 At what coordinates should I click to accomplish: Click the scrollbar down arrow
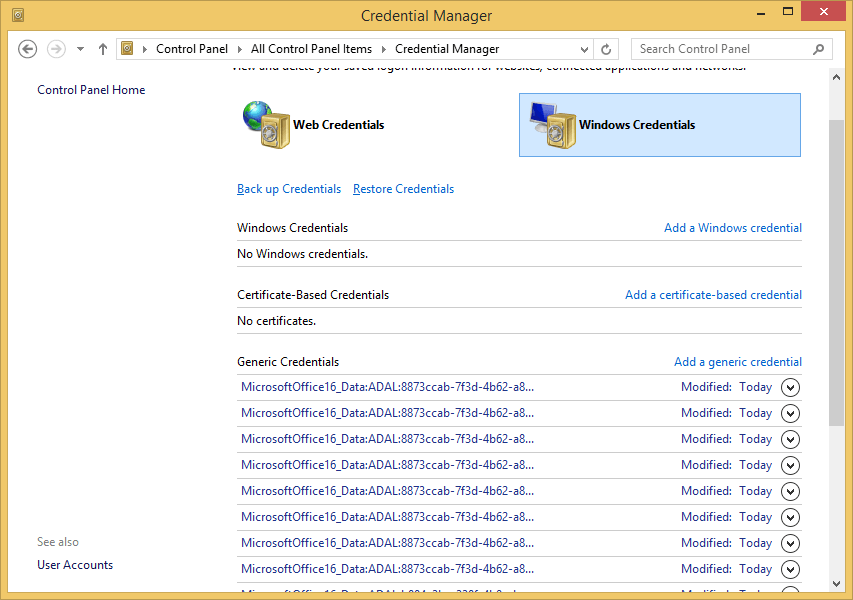[x=836, y=584]
